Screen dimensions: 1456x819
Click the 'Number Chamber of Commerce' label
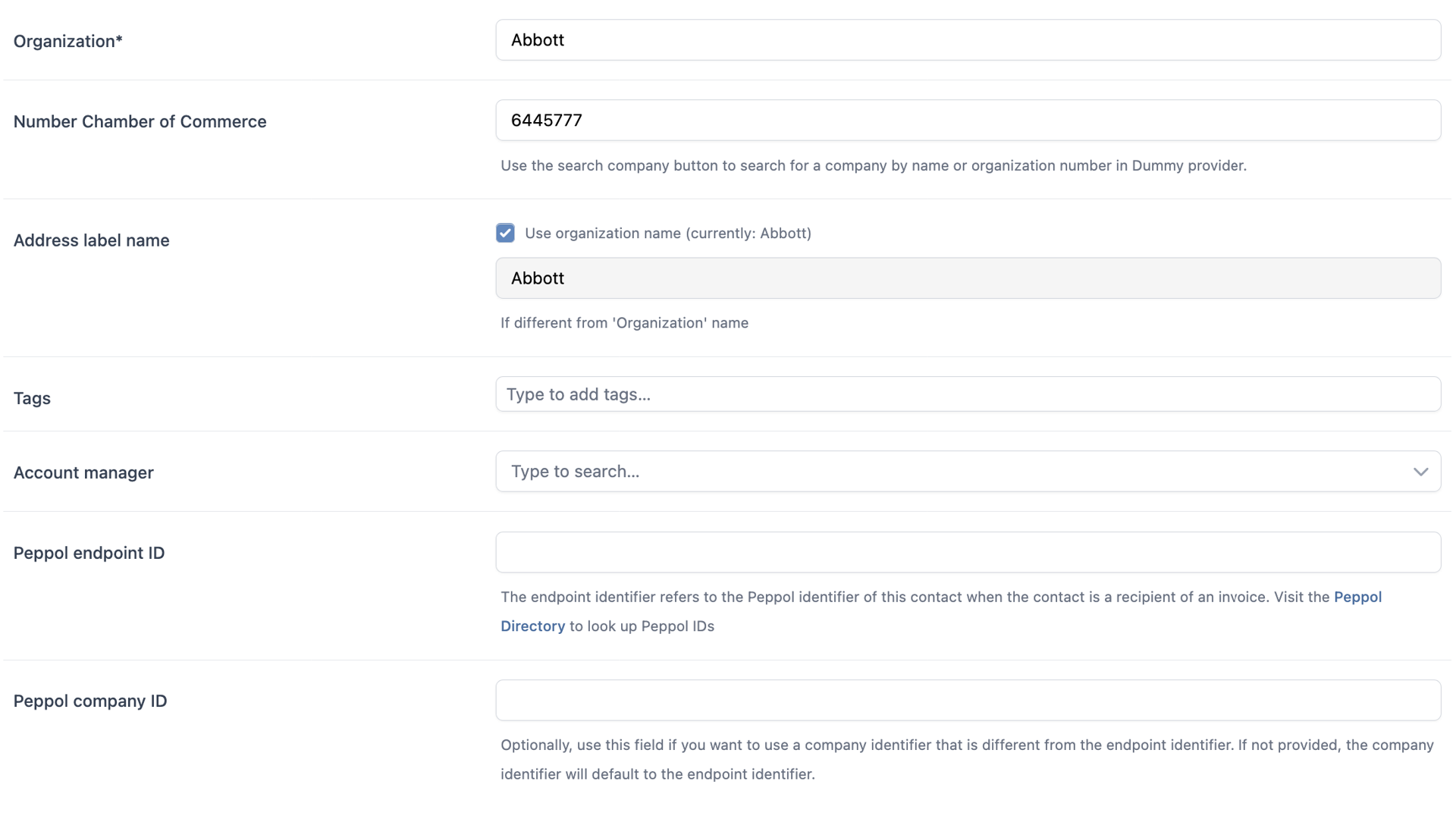point(140,121)
